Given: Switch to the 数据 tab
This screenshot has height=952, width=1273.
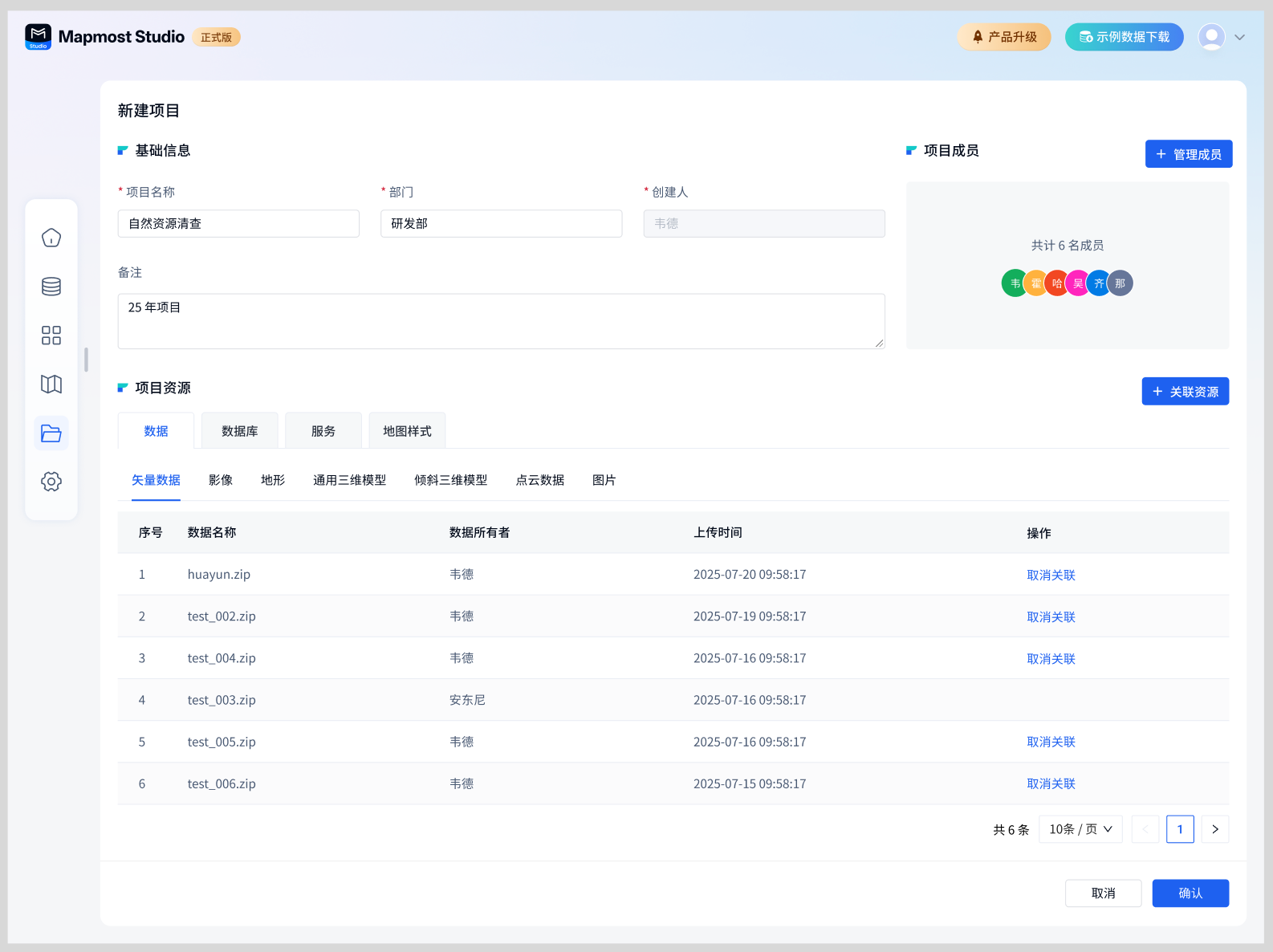Looking at the screenshot, I should point(156,431).
